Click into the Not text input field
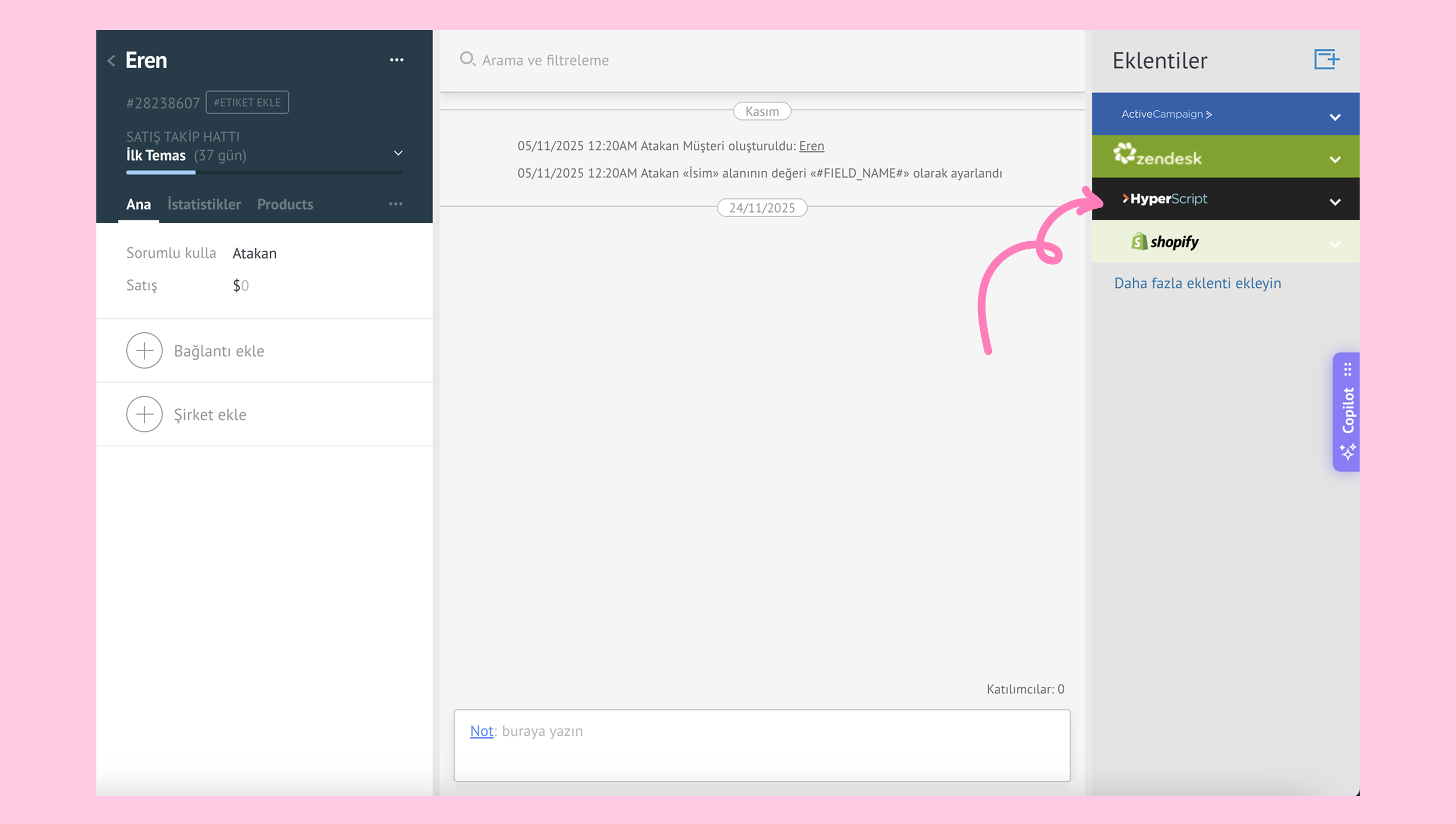The image size is (1456, 824). pyautogui.click(x=762, y=745)
